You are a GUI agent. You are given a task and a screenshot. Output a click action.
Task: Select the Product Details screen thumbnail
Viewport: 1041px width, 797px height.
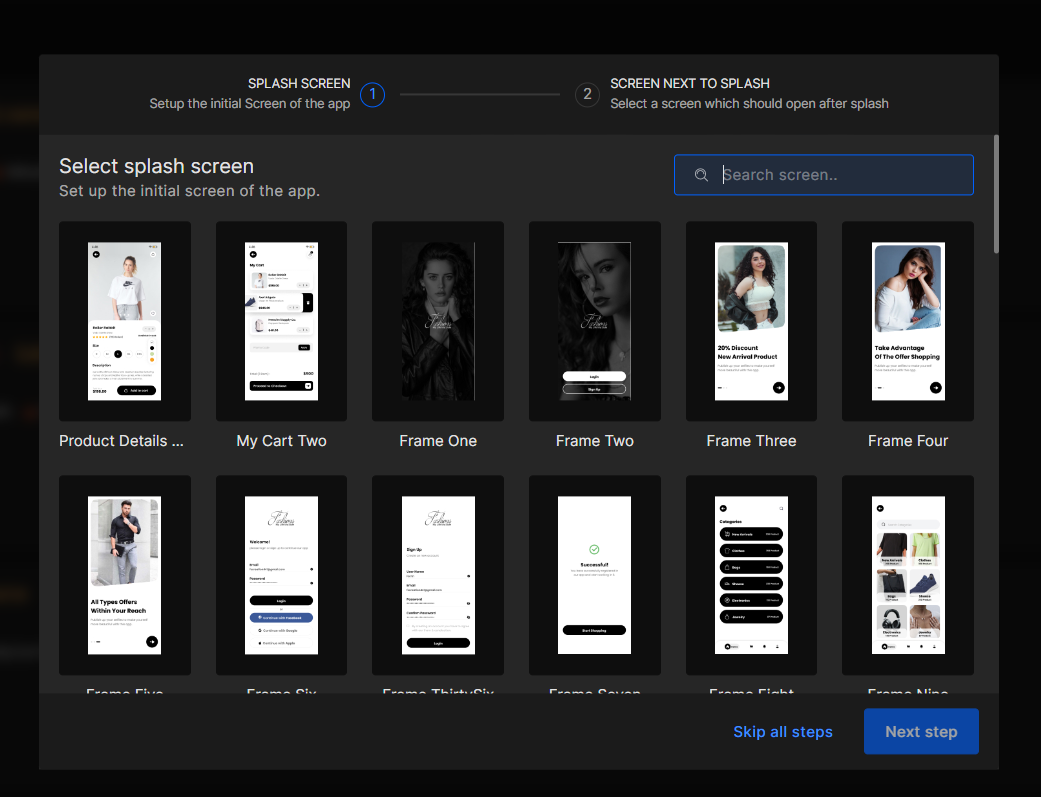[124, 320]
